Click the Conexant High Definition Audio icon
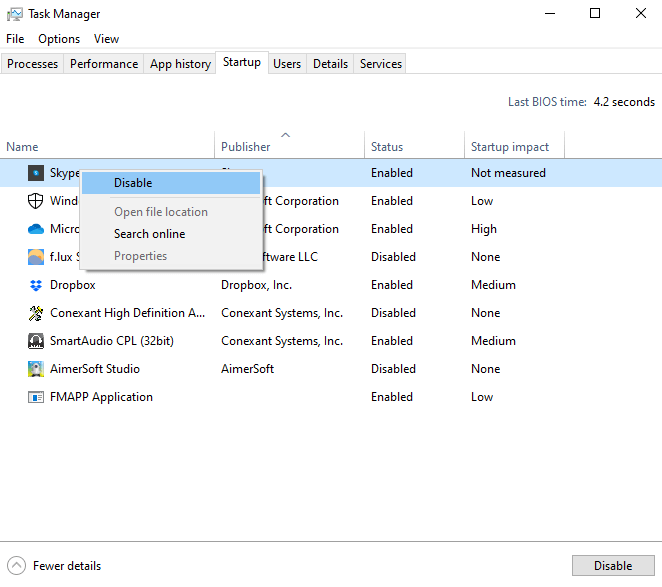The image size is (662, 587). pos(36,313)
